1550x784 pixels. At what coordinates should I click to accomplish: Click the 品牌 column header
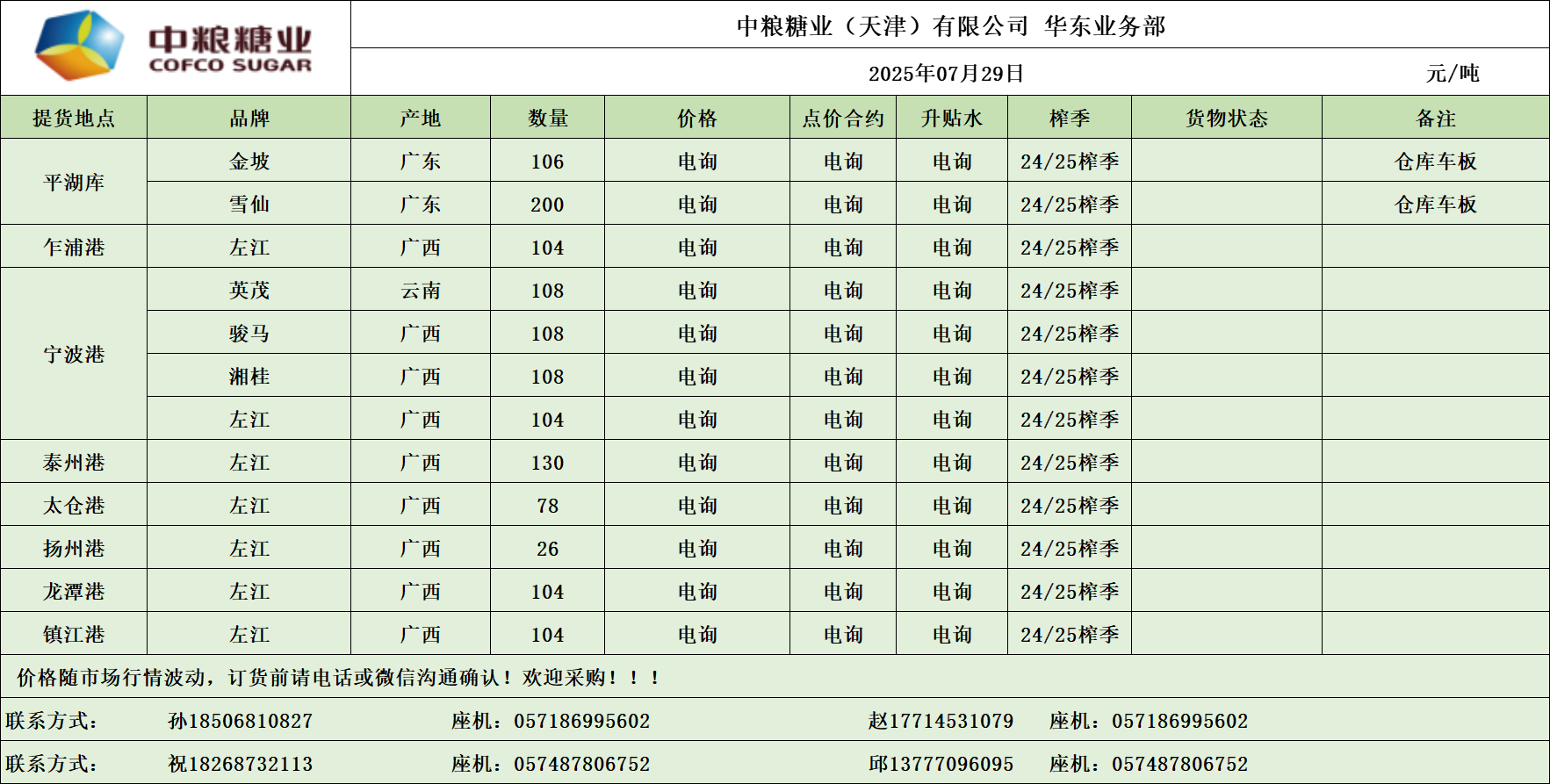(249, 118)
